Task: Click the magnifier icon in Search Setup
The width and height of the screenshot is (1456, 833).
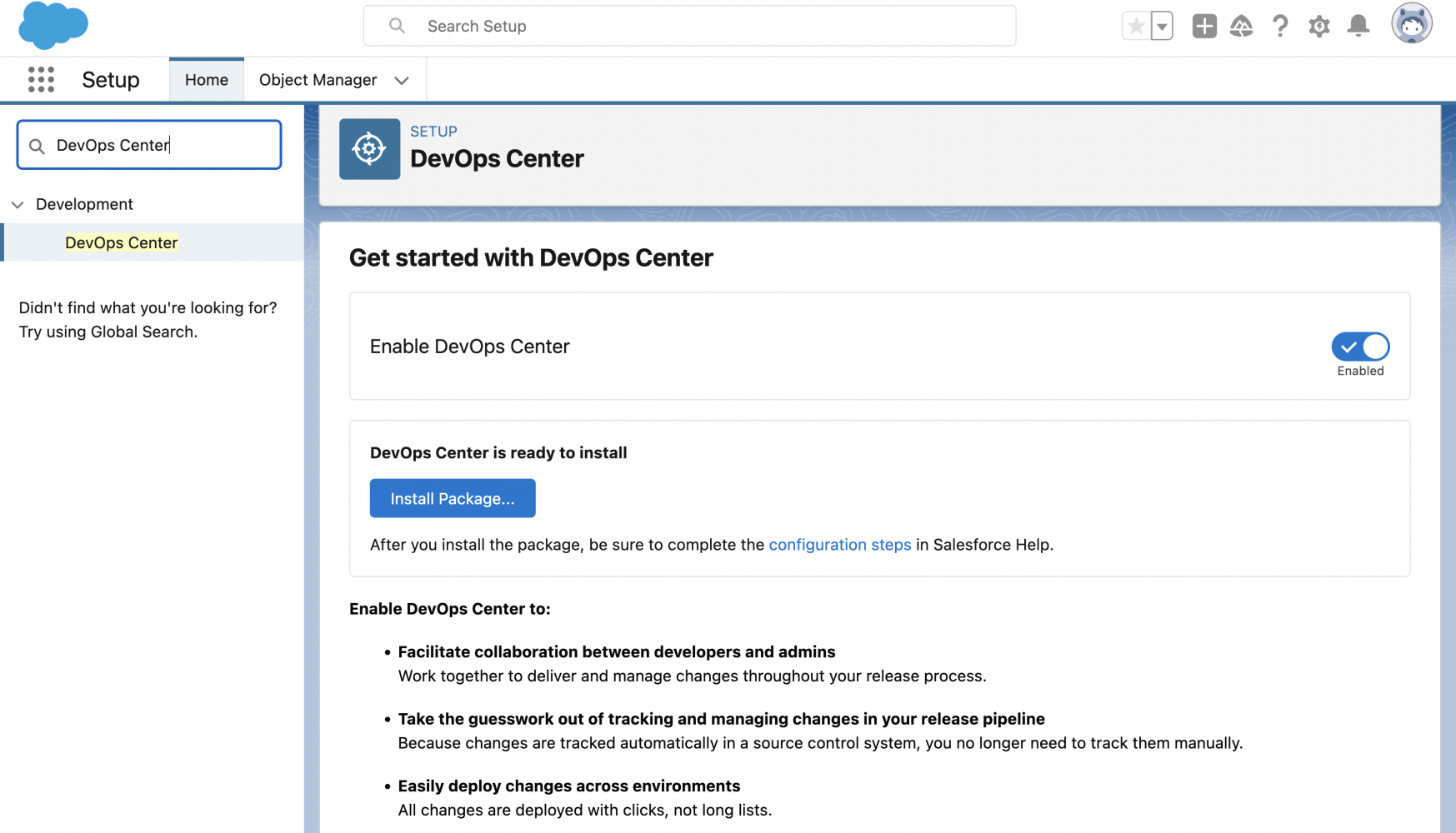Action: [x=398, y=26]
